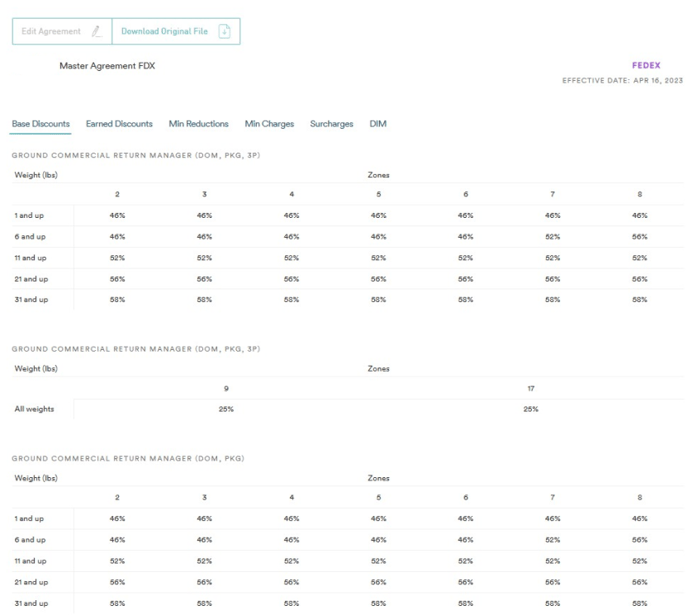
Task: Click the Master Agreement FDX title
Action: pos(107,66)
